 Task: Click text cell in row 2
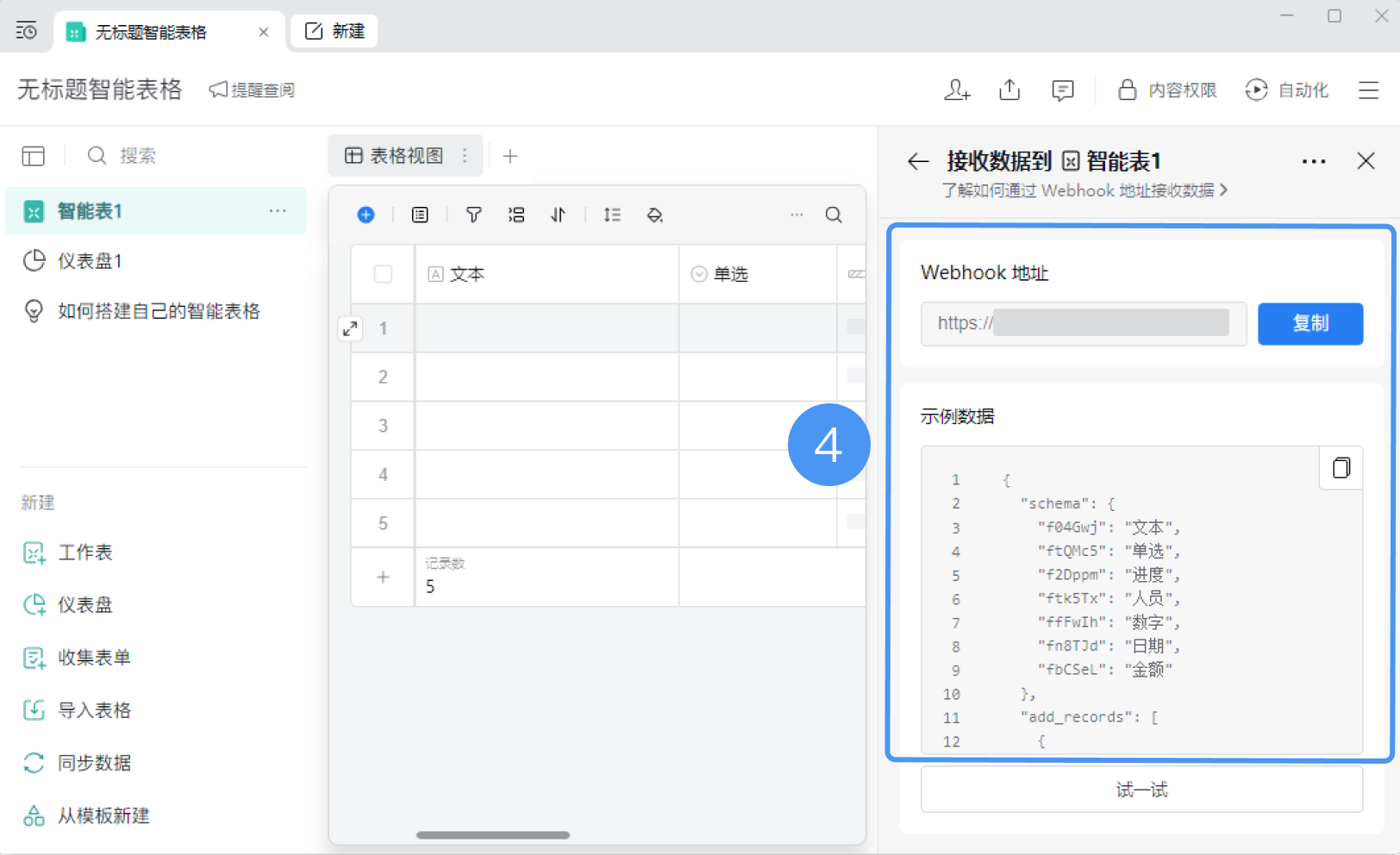[547, 377]
